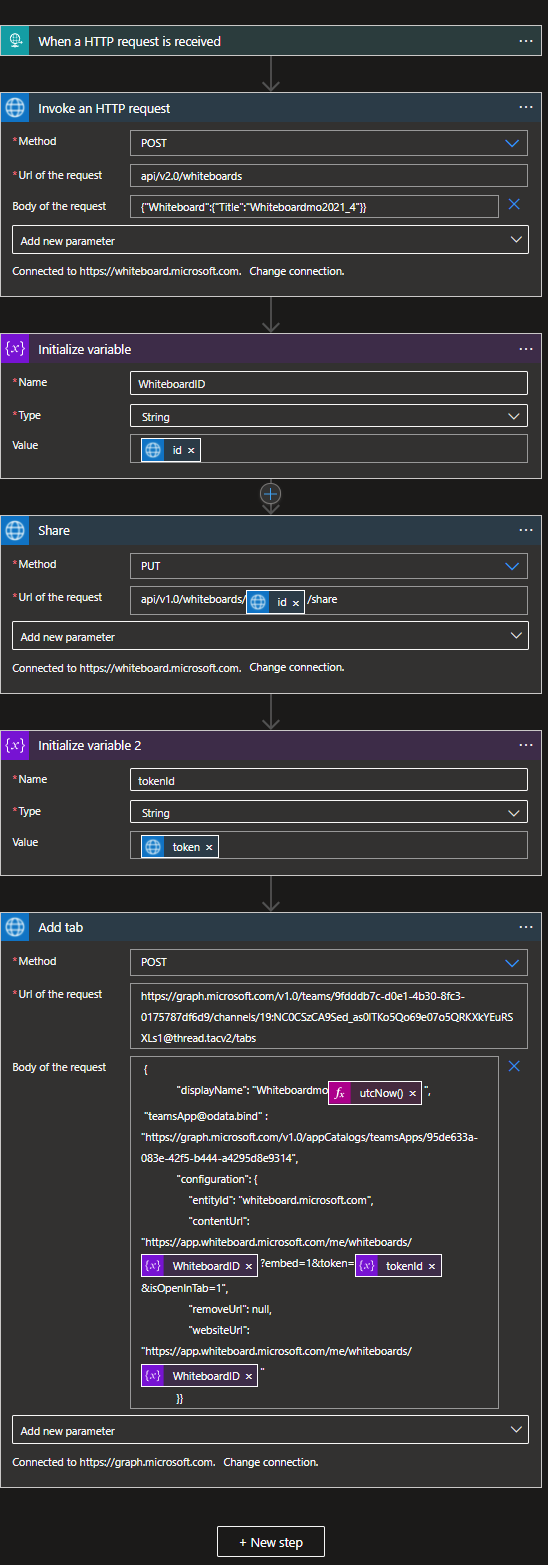Open ellipsis menu of Initialize variable
Viewport: 548px width, 1565px height.
(x=526, y=349)
